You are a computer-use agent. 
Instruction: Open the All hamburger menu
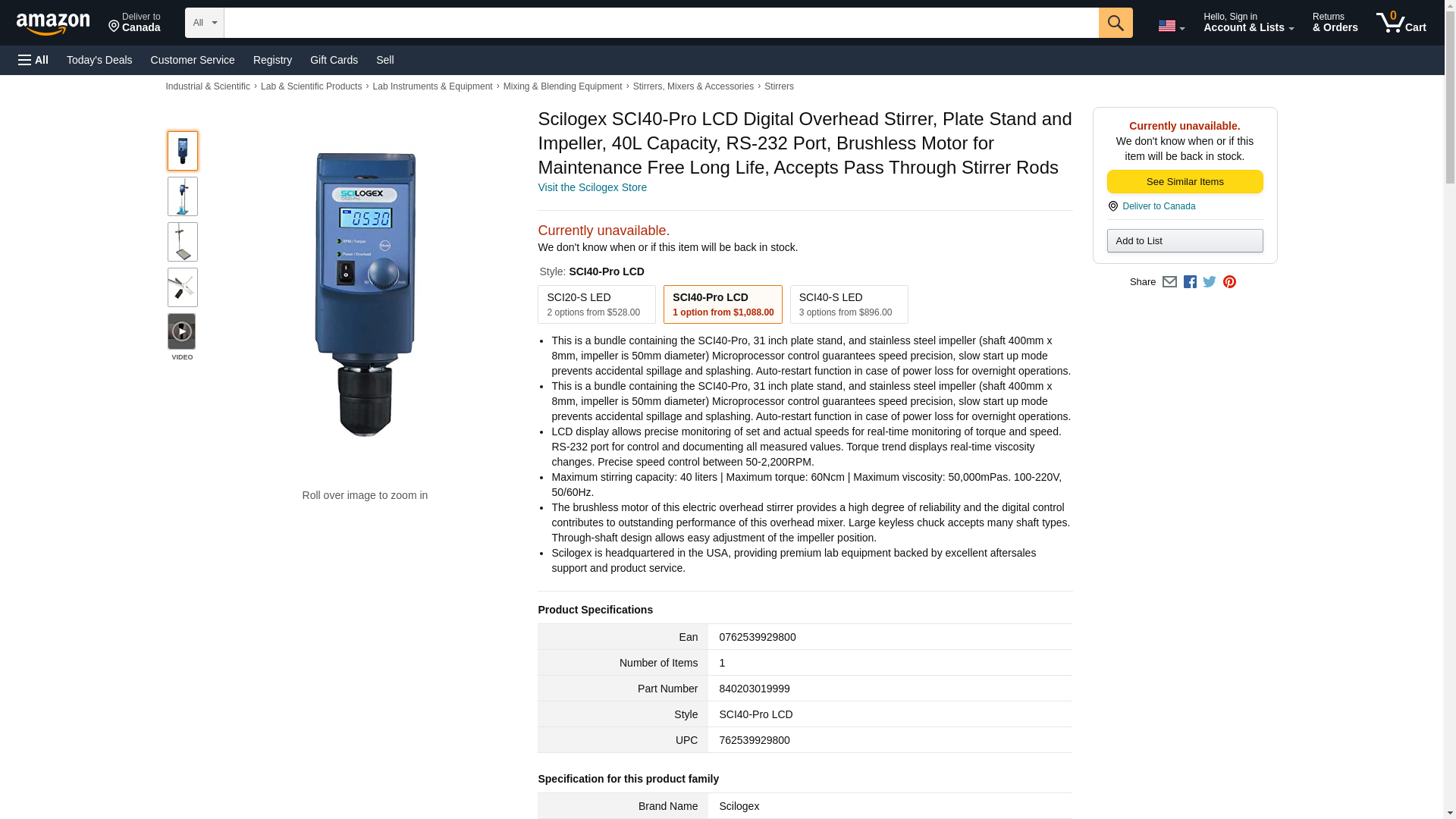point(33,60)
